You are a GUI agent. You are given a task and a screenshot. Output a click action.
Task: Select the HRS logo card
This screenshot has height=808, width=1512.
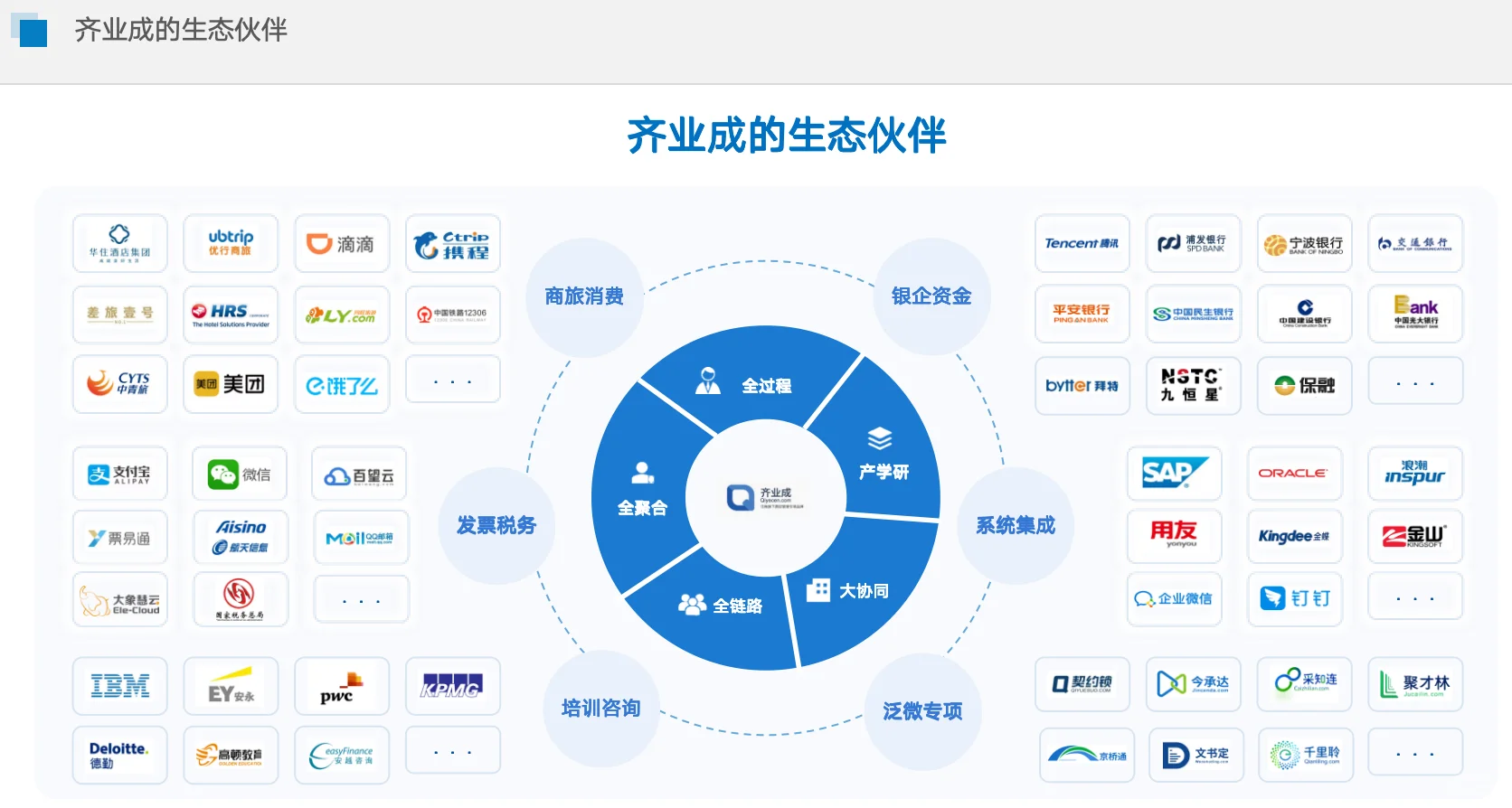pos(231,315)
